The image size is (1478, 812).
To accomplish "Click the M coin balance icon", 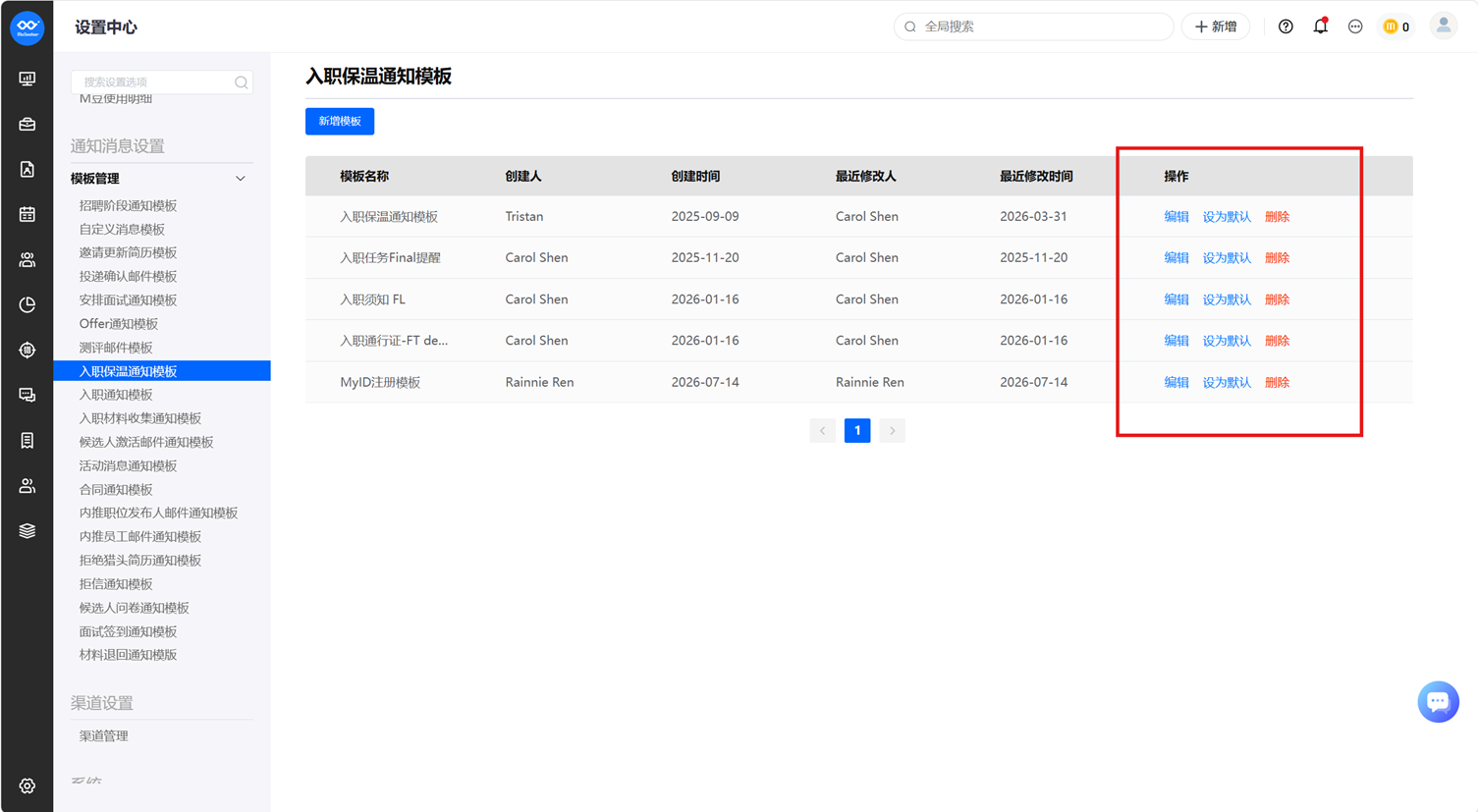I will [x=1396, y=27].
